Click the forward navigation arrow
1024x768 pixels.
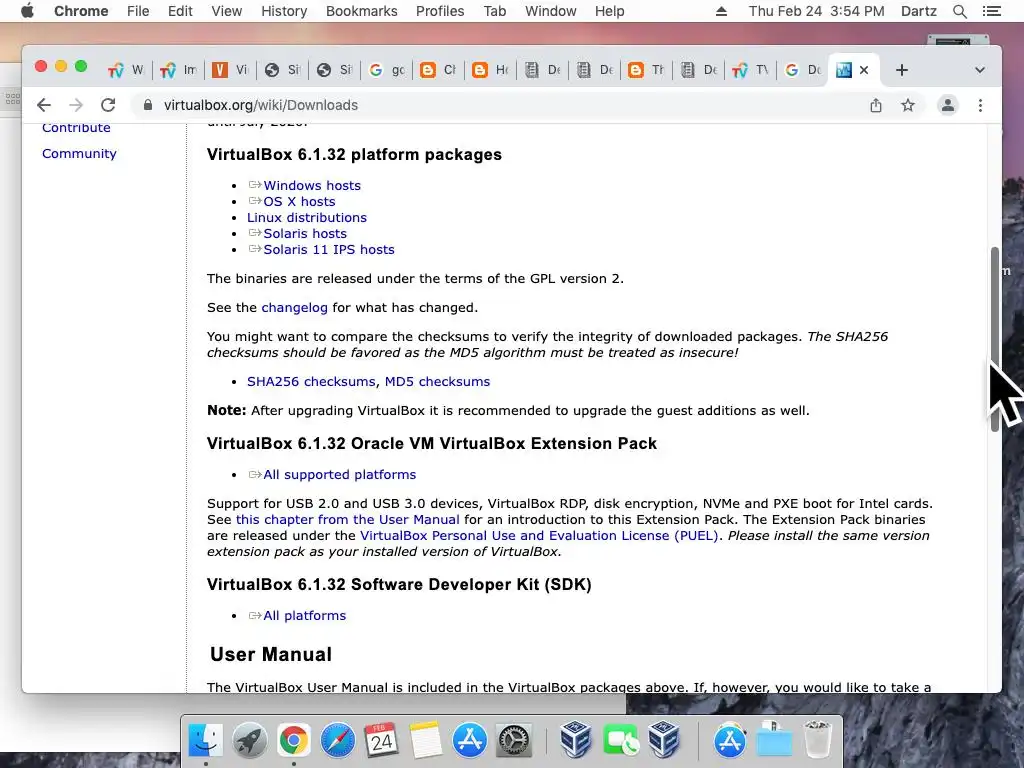[76, 105]
